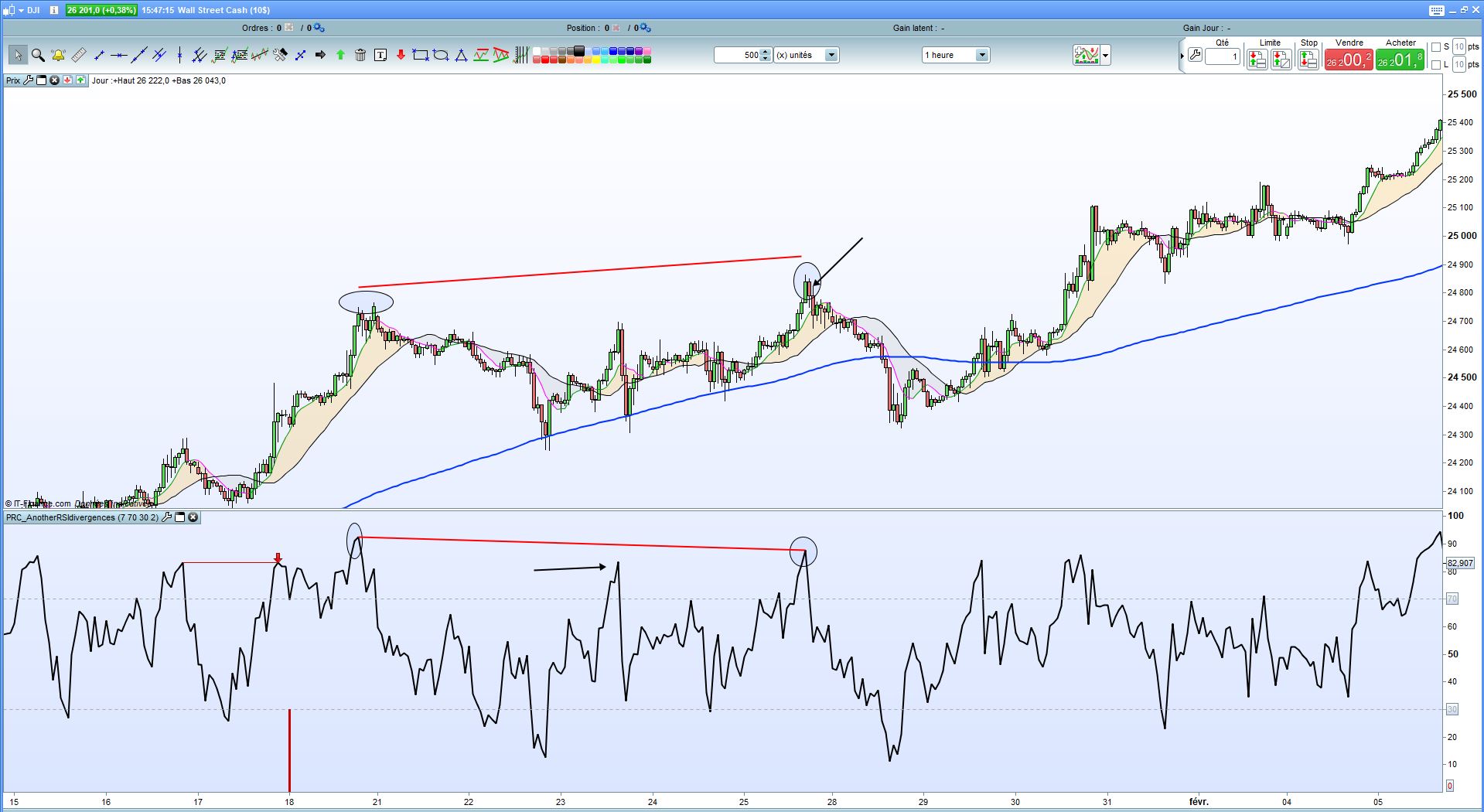The width and height of the screenshot is (1484, 812).
Task: Click the Acheter buy price button
Action: [x=1400, y=60]
